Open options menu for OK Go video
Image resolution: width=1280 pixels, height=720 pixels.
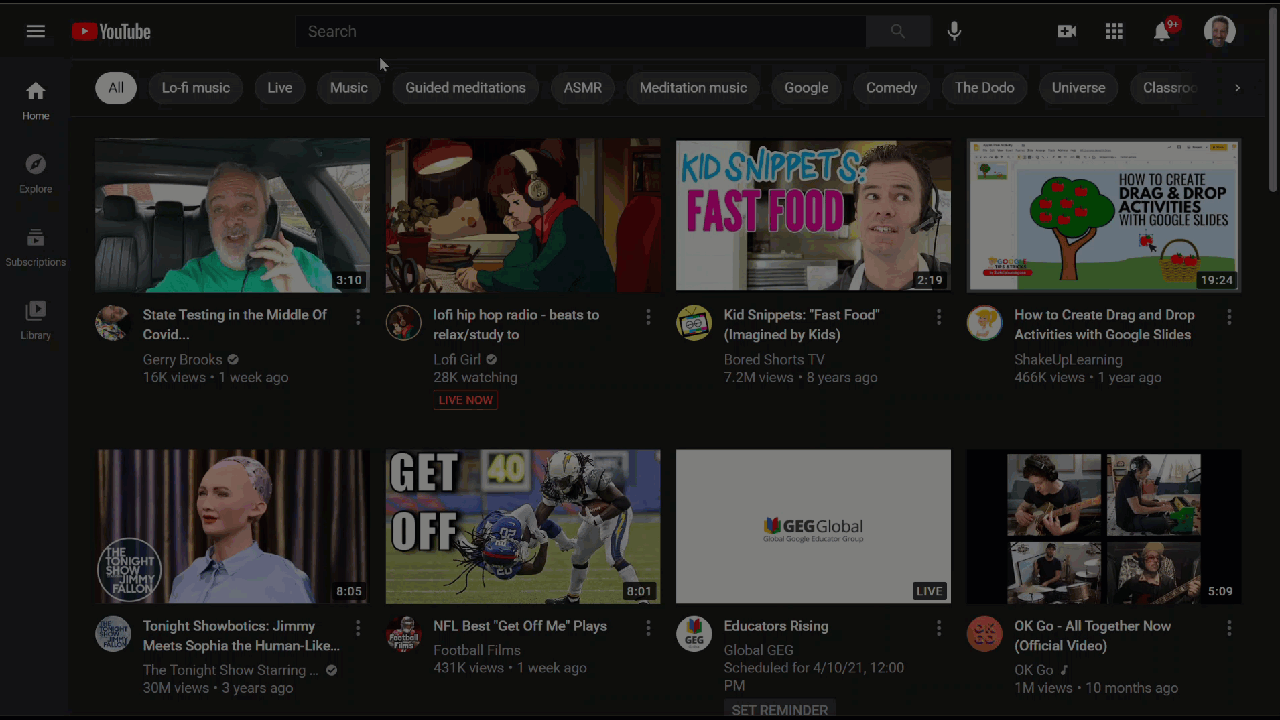tap(1229, 628)
